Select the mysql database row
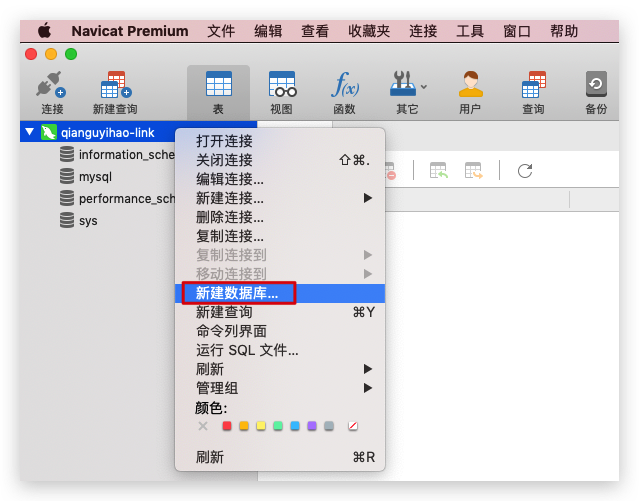The height and width of the screenshot is (501, 639). click(x=98, y=177)
